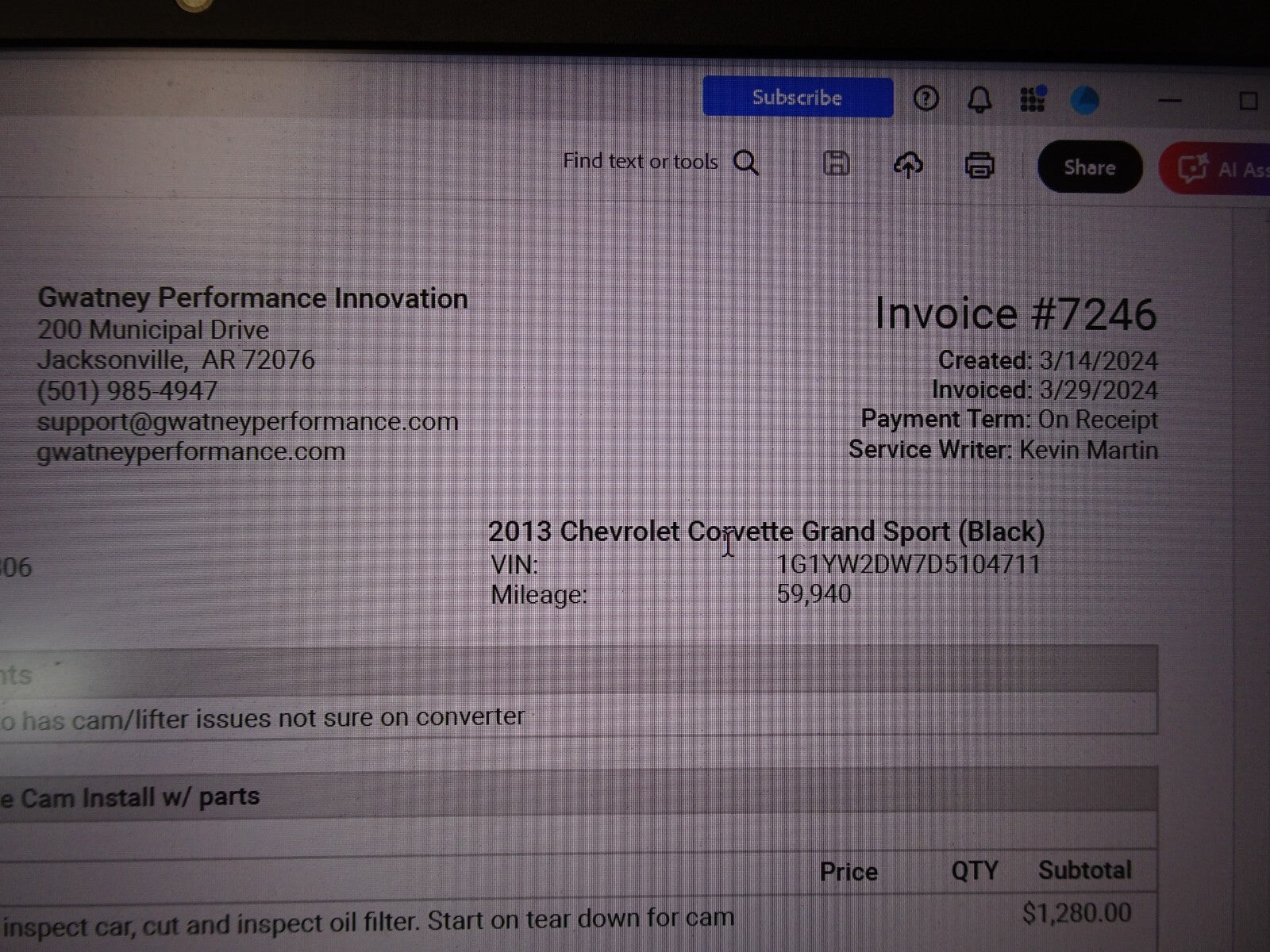Click the vertical scrollbar beside the document
The image size is (1270, 952).
pyautogui.click(x=1250, y=555)
